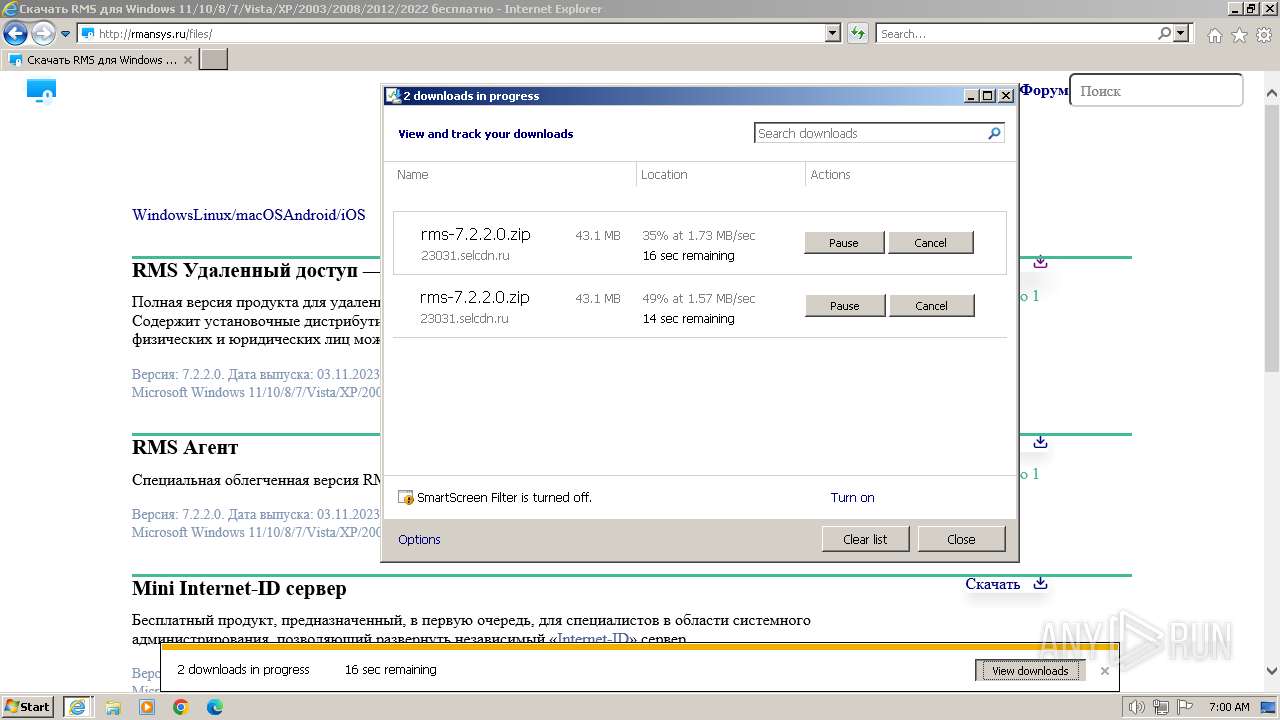The height and width of the screenshot is (720, 1280).
Task: Clear the downloads list
Action: (865, 539)
